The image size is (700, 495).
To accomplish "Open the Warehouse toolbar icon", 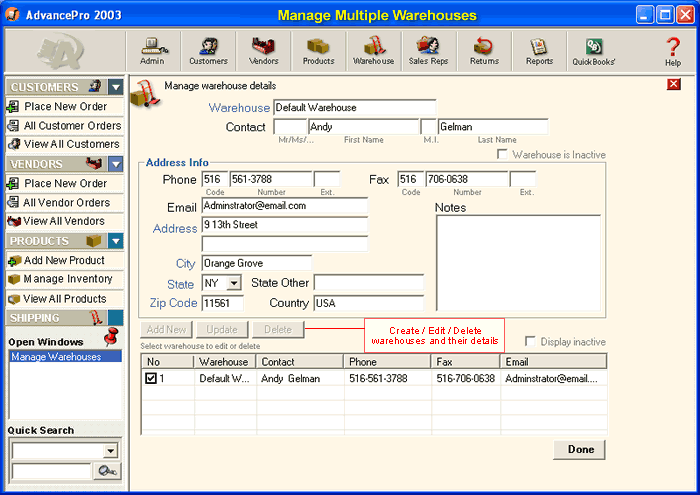I will point(374,51).
